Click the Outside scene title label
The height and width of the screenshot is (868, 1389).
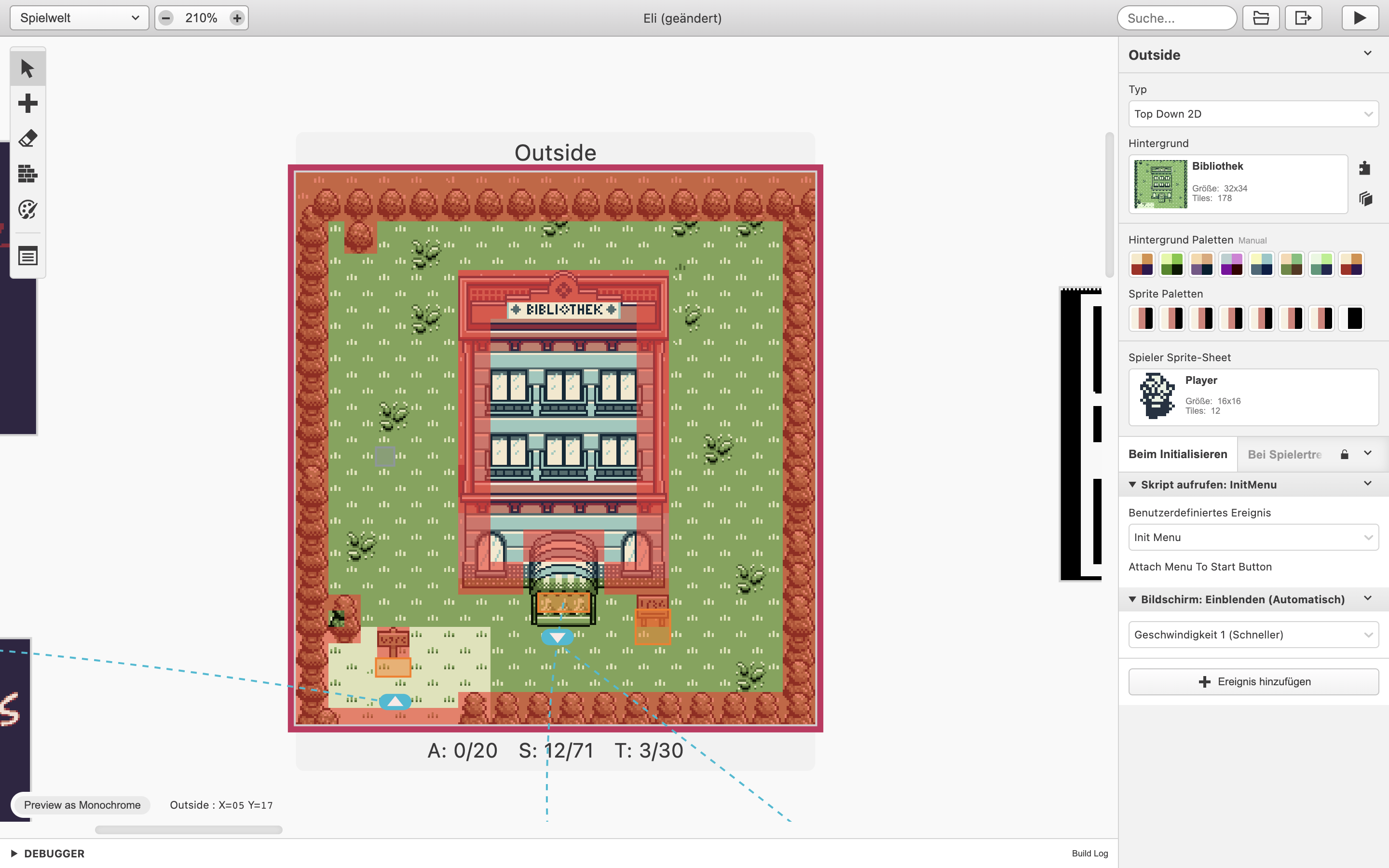pos(555,153)
